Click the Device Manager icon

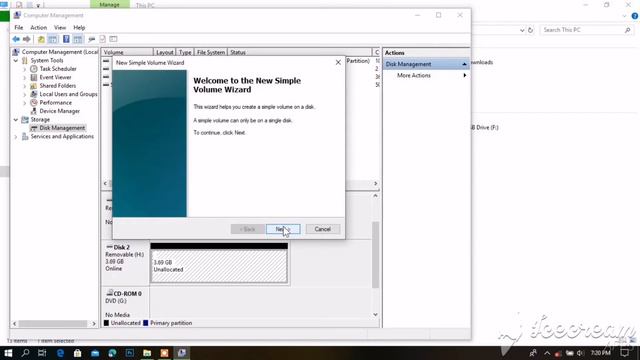34,111
